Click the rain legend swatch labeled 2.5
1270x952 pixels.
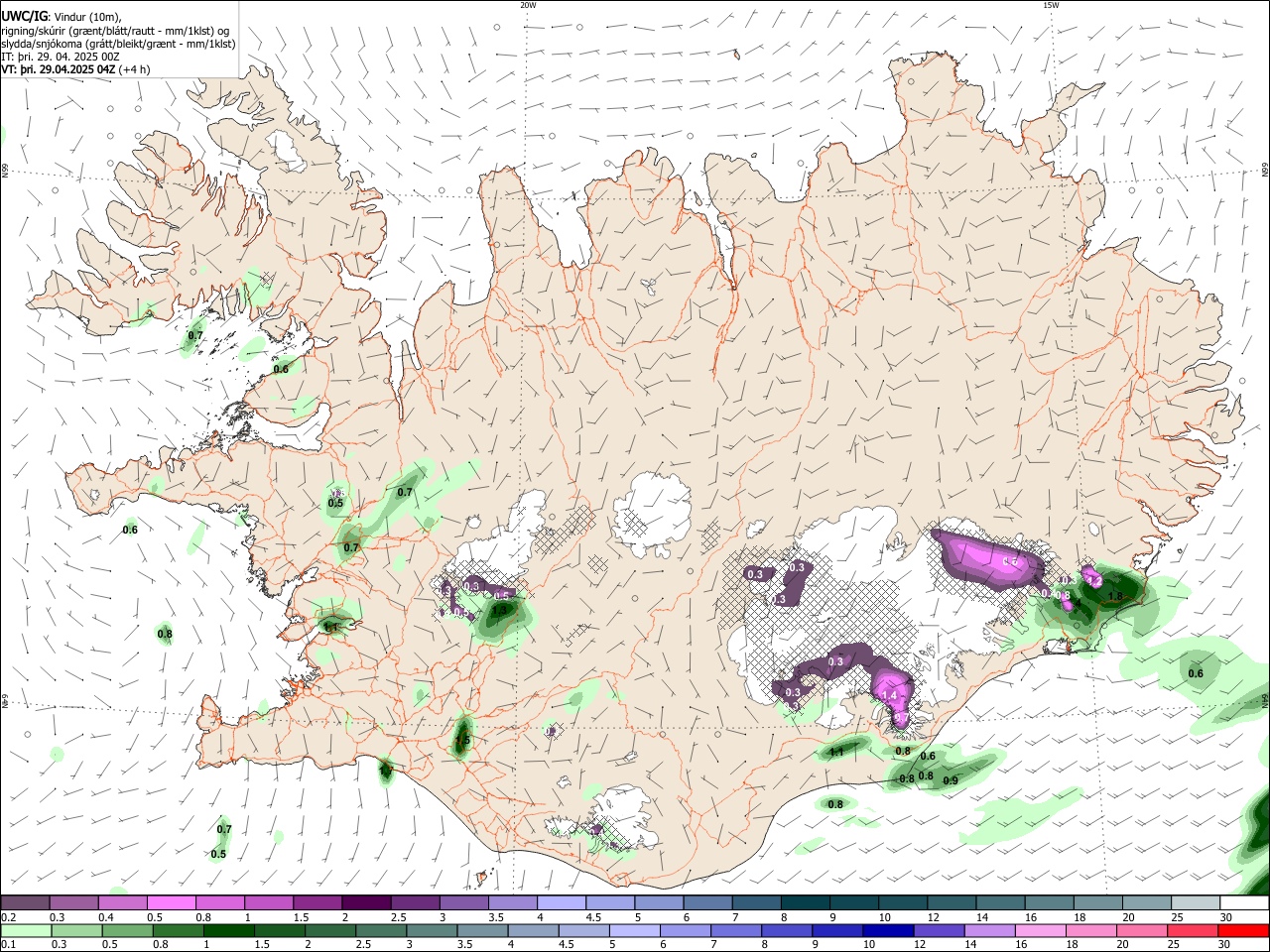(x=380, y=930)
